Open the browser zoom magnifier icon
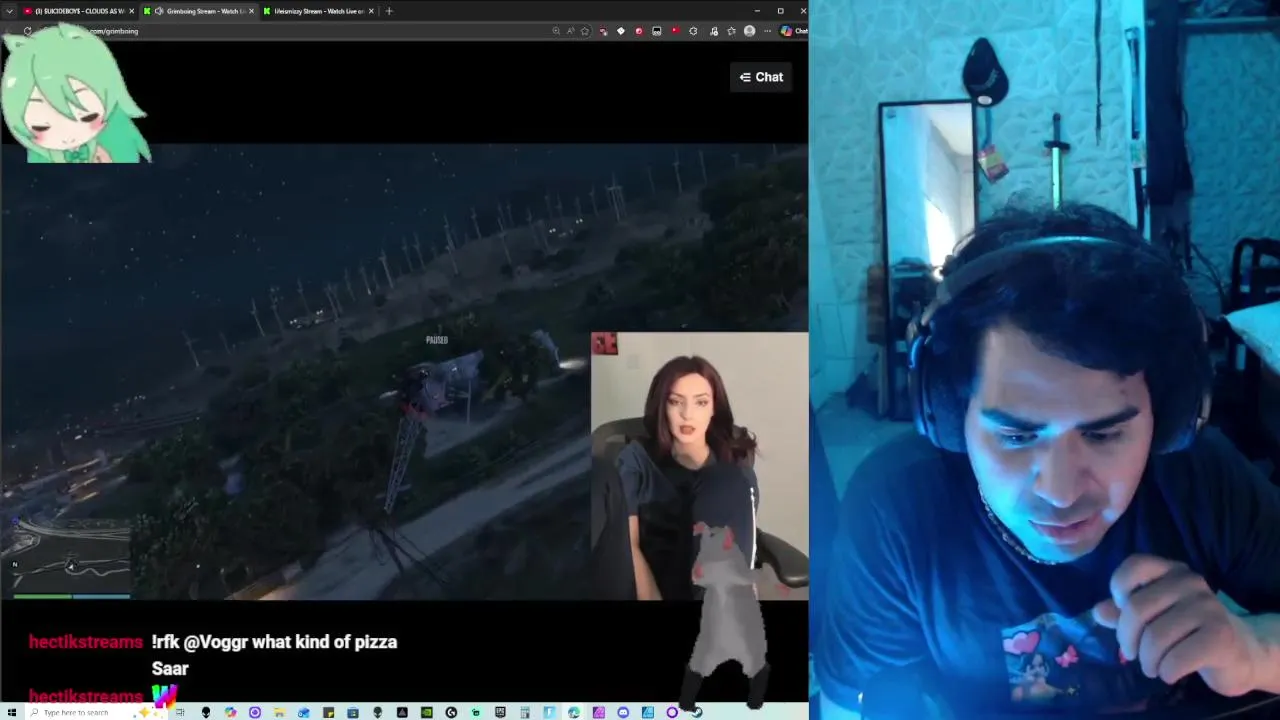 click(556, 31)
